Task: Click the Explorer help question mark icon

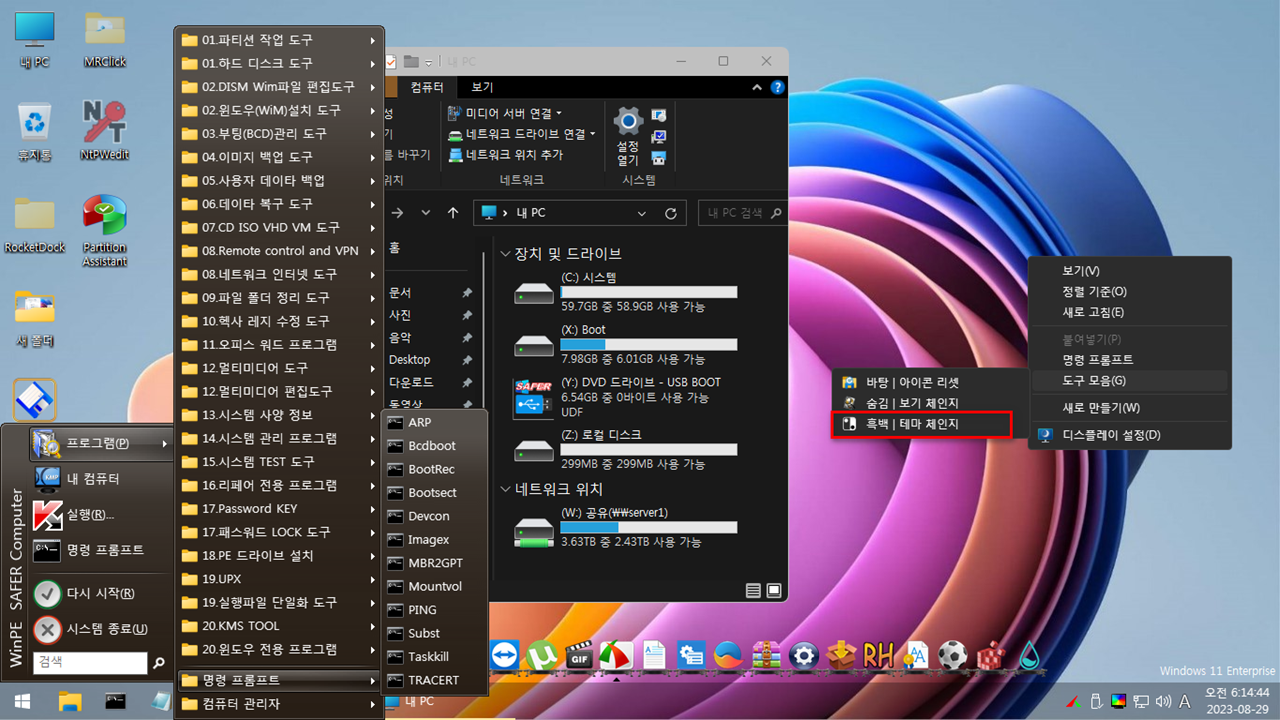Action: point(777,87)
